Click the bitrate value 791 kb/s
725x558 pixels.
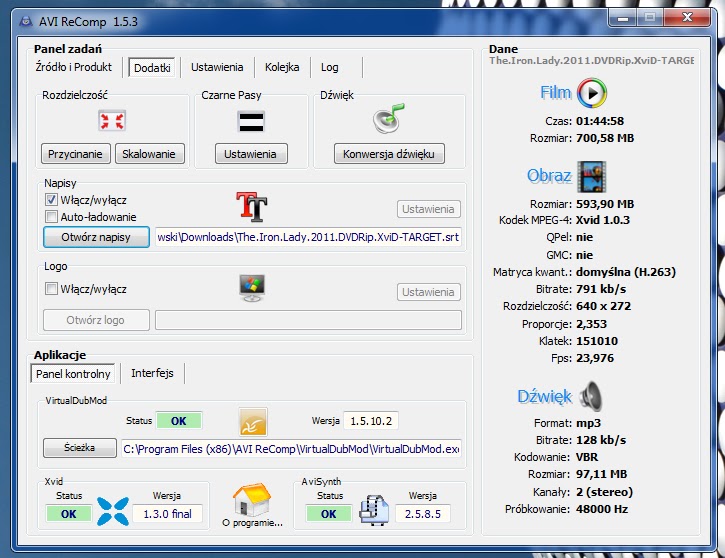[x=601, y=289]
